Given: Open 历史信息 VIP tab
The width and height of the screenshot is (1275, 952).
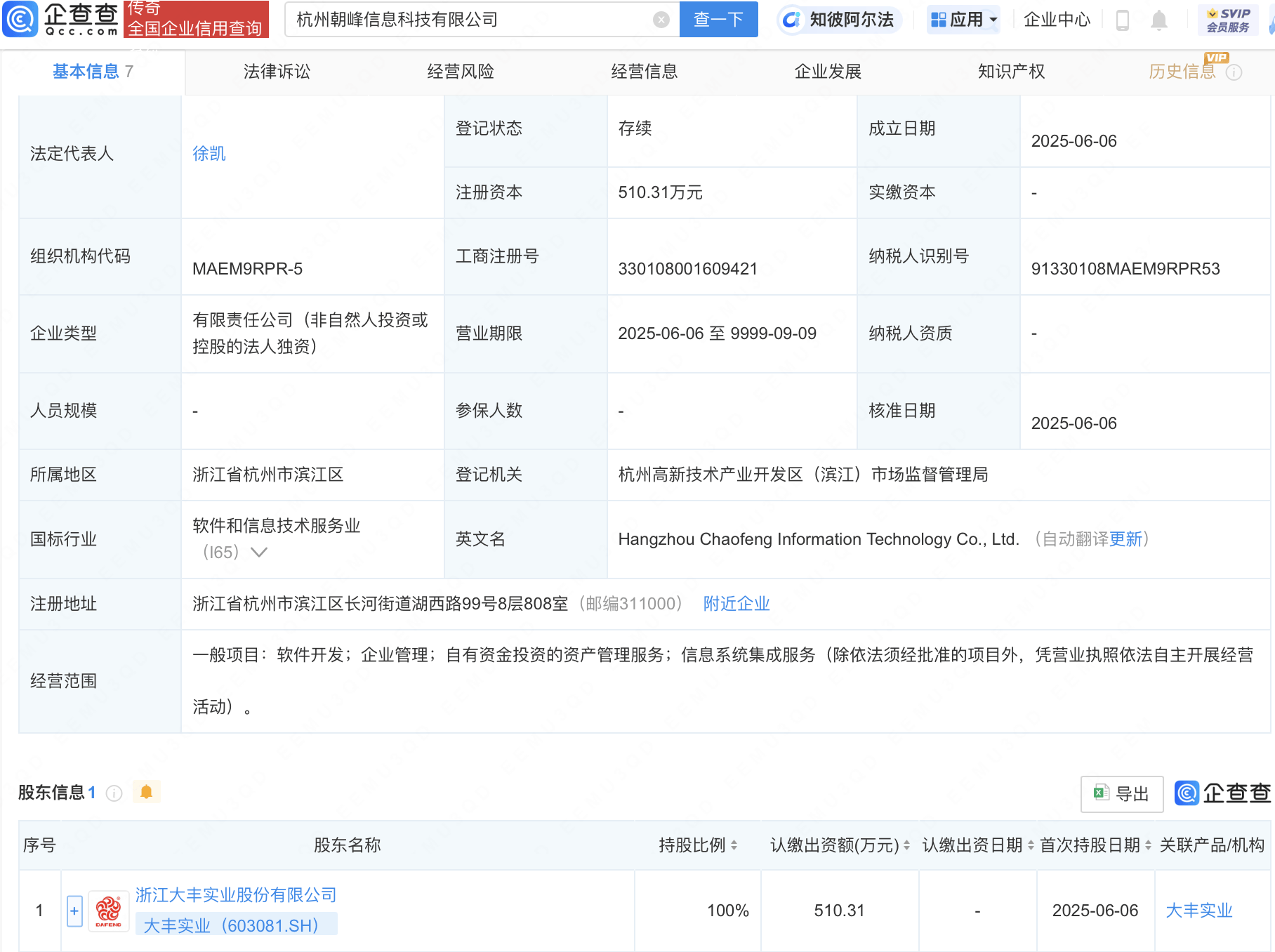Looking at the screenshot, I should click(x=1182, y=72).
